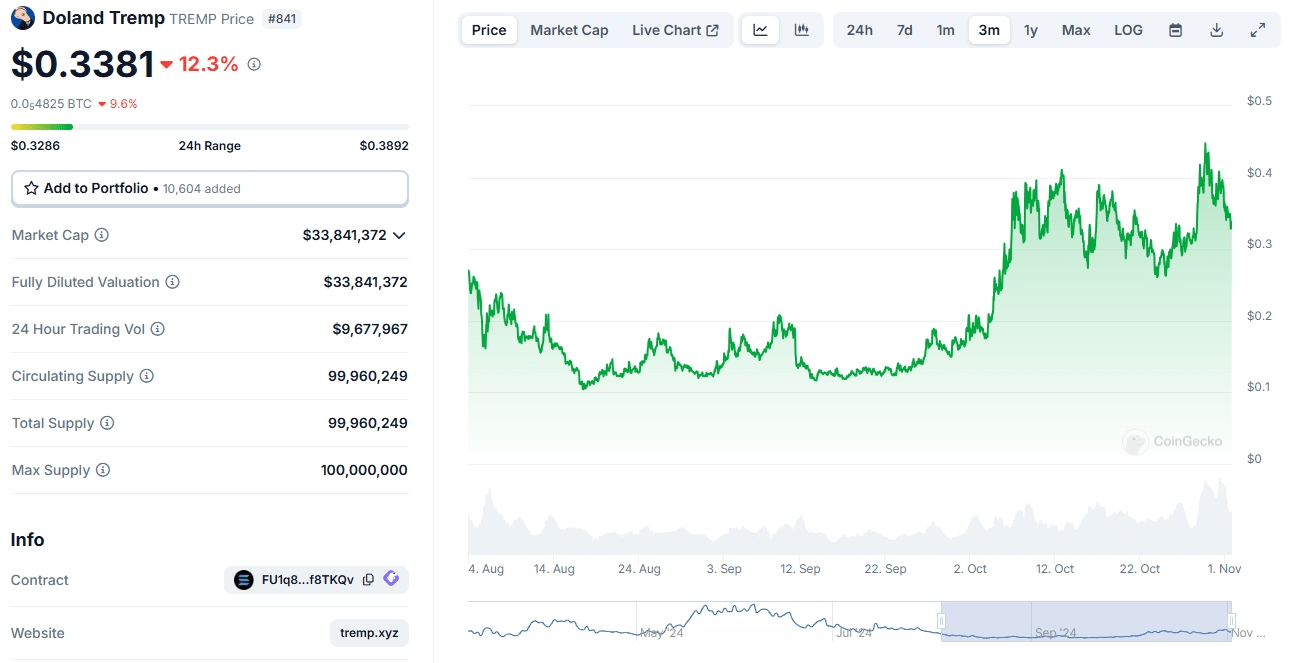Switch to the Market Cap tab

(569, 30)
